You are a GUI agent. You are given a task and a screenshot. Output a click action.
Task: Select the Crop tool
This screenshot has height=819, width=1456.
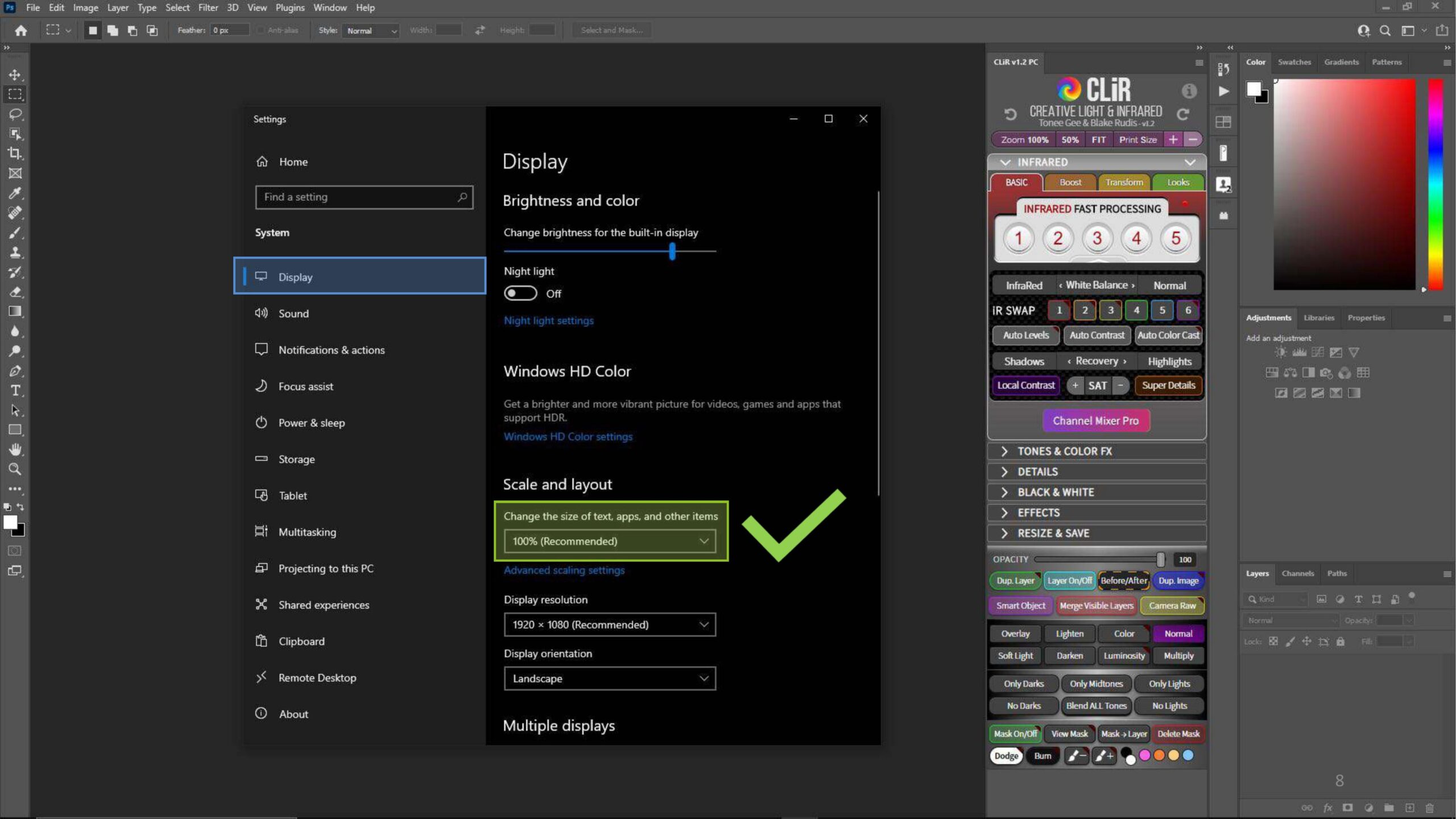coord(15,154)
